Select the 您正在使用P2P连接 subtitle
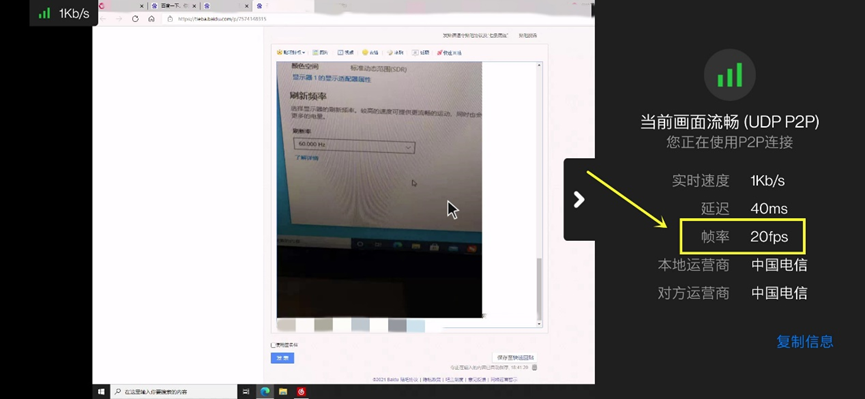 (x=729, y=142)
